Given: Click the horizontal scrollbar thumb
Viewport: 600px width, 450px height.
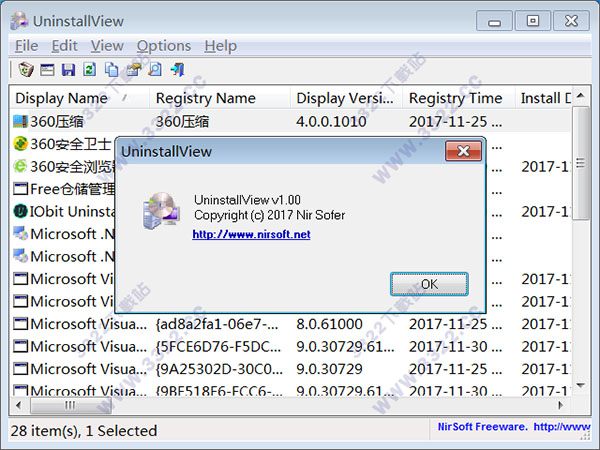Looking at the screenshot, I should [71, 405].
